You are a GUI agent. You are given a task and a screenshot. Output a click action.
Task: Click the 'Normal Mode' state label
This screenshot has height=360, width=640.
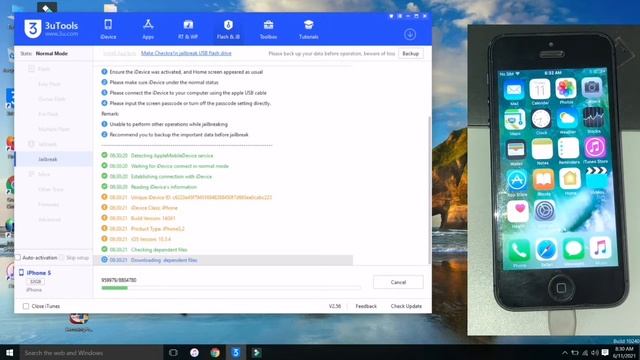[x=51, y=53]
